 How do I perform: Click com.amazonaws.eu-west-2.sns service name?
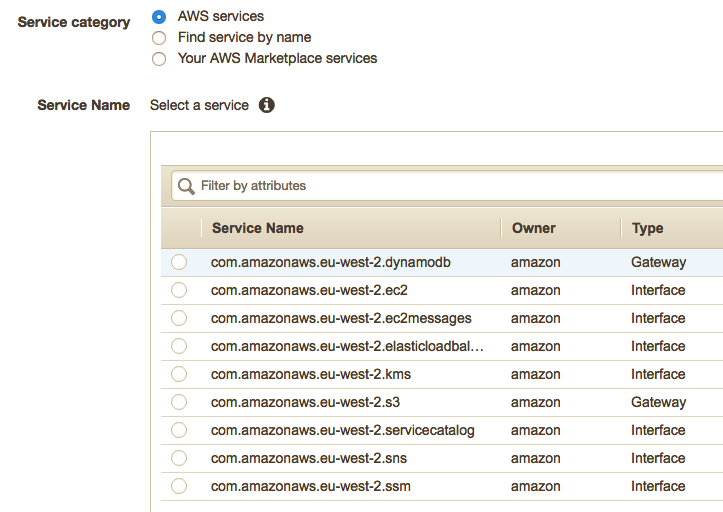[x=309, y=458]
